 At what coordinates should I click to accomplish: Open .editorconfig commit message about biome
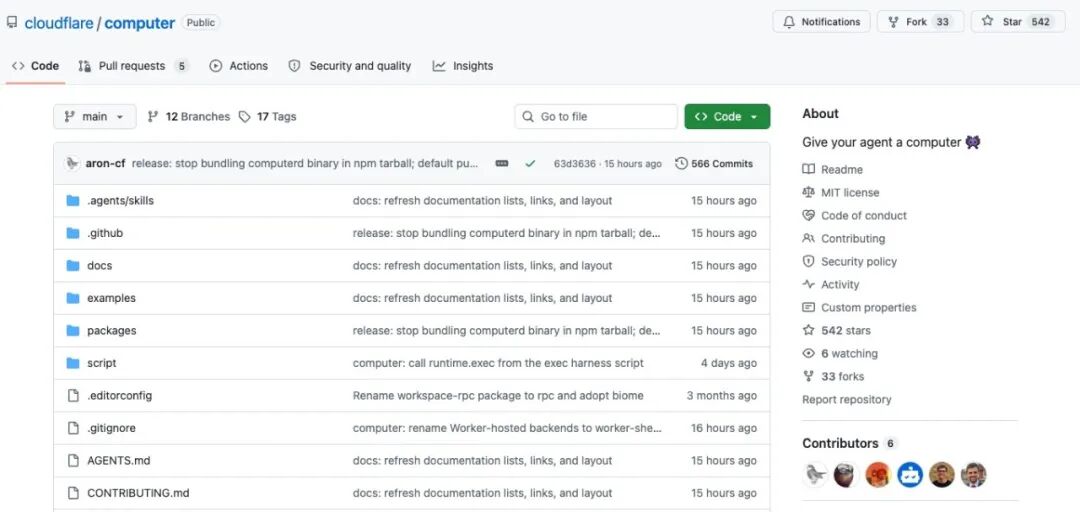(498, 396)
